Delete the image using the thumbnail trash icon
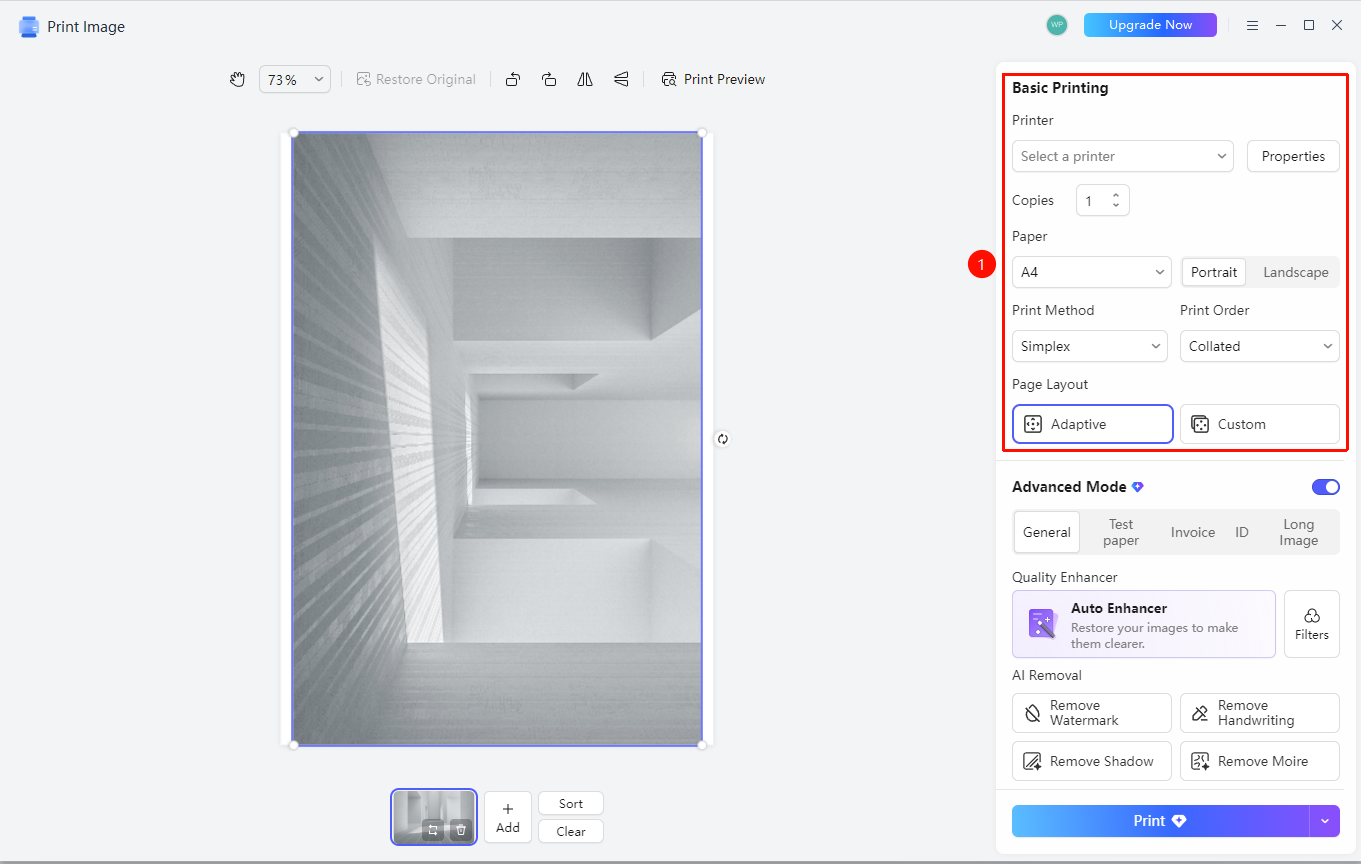The image size is (1361, 864). click(x=460, y=829)
